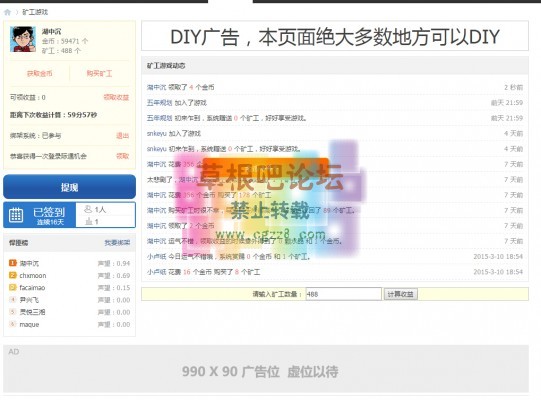Screen dimensions: 541x400
Task: Click the 我要绑架 link in the ranking header
Action: [x=117, y=243]
